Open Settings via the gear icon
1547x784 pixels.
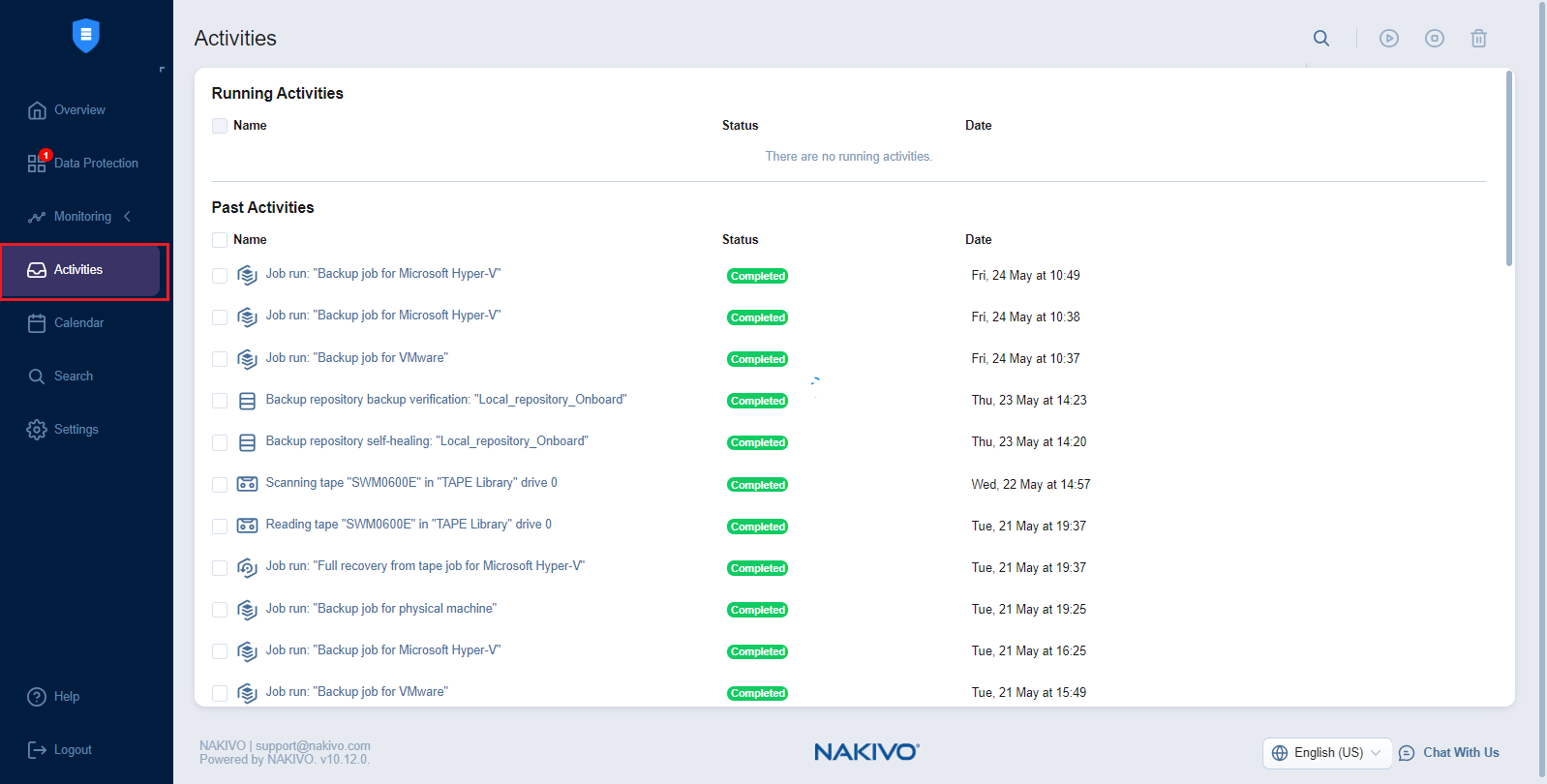[37, 430]
